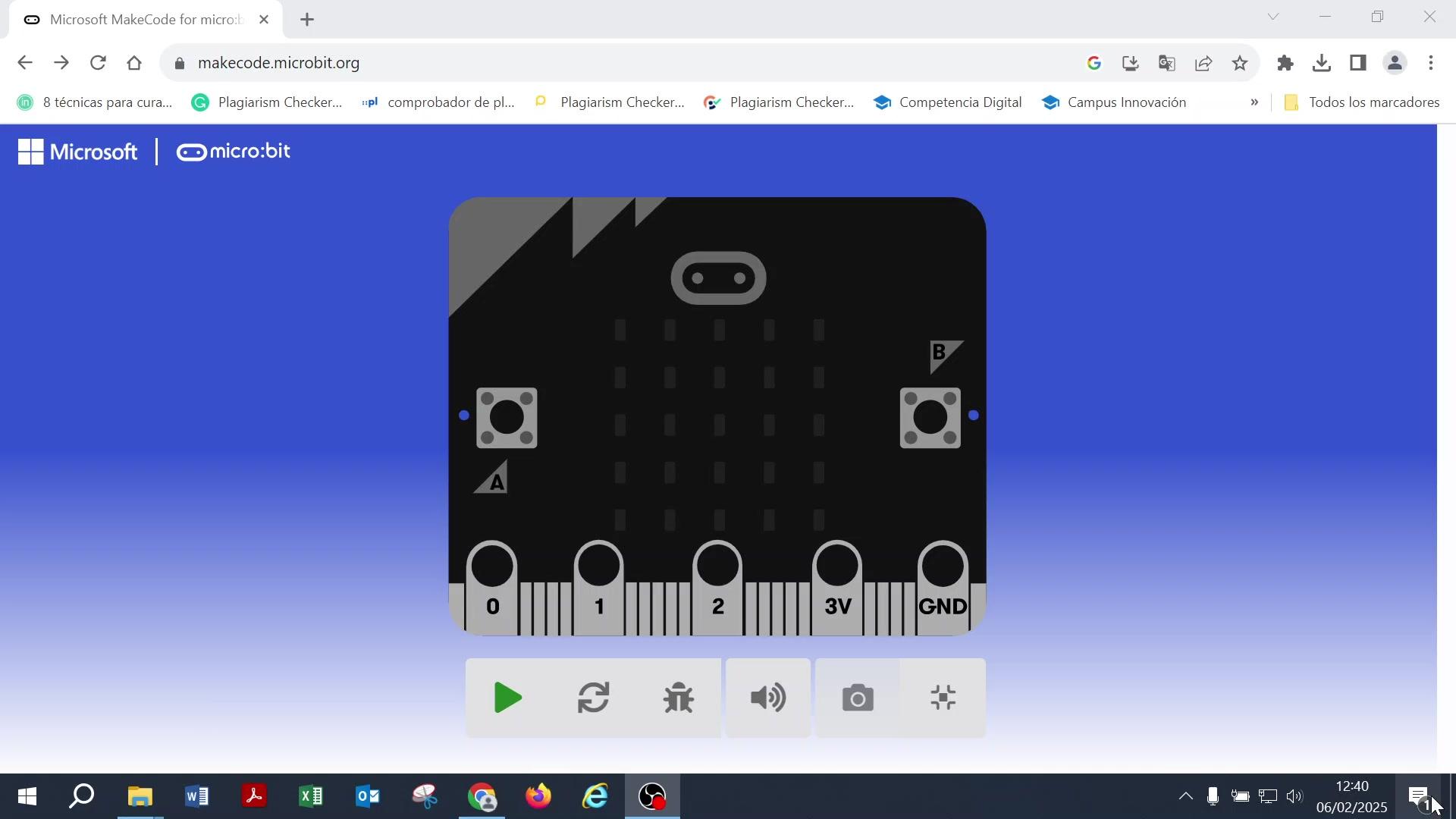
Task: Start the micro:bit simulator with play button
Action: (x=507, y=698)
